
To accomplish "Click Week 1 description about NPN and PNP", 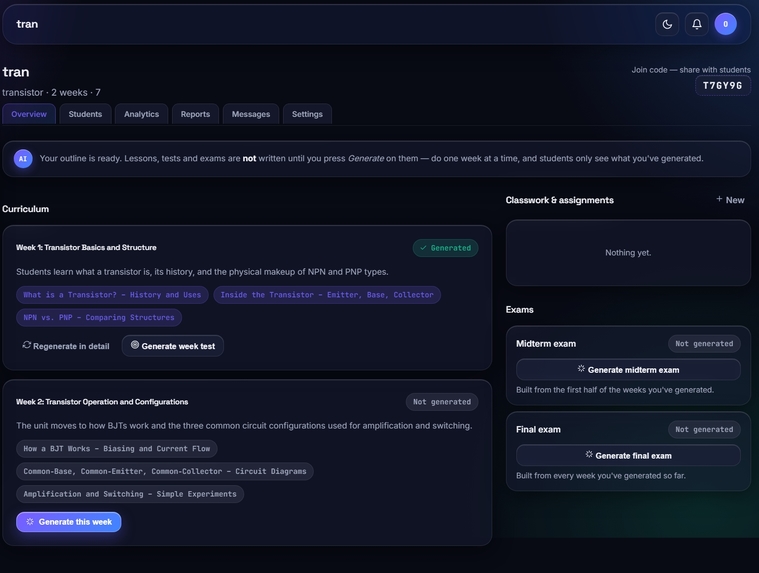I will (202, 272).
